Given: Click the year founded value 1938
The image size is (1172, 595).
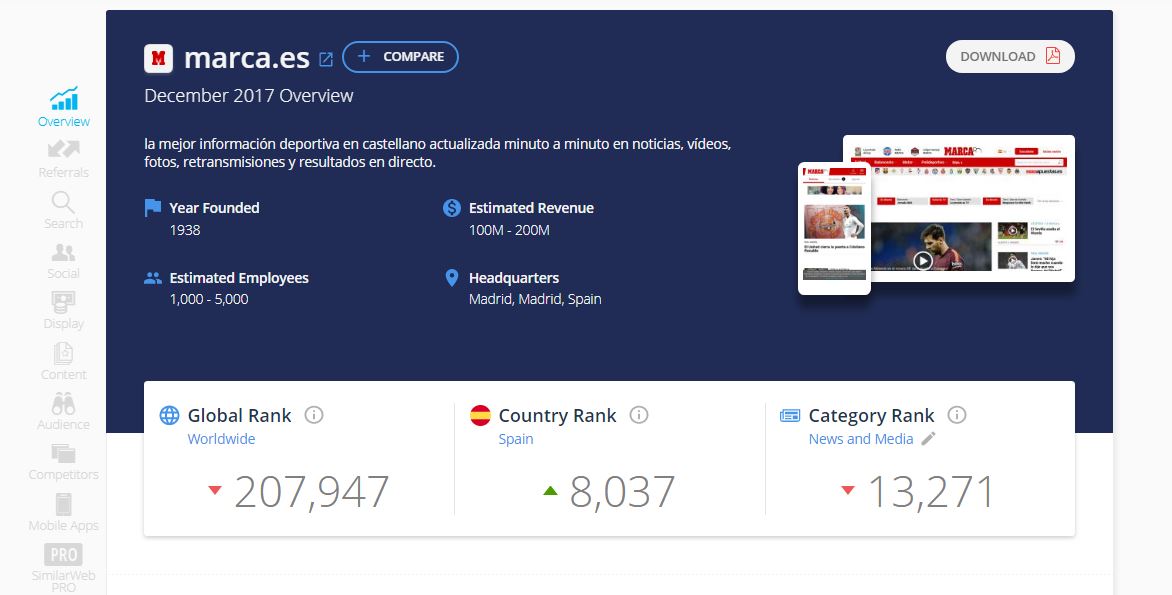Looking at the screenshot, I should 185,230.
